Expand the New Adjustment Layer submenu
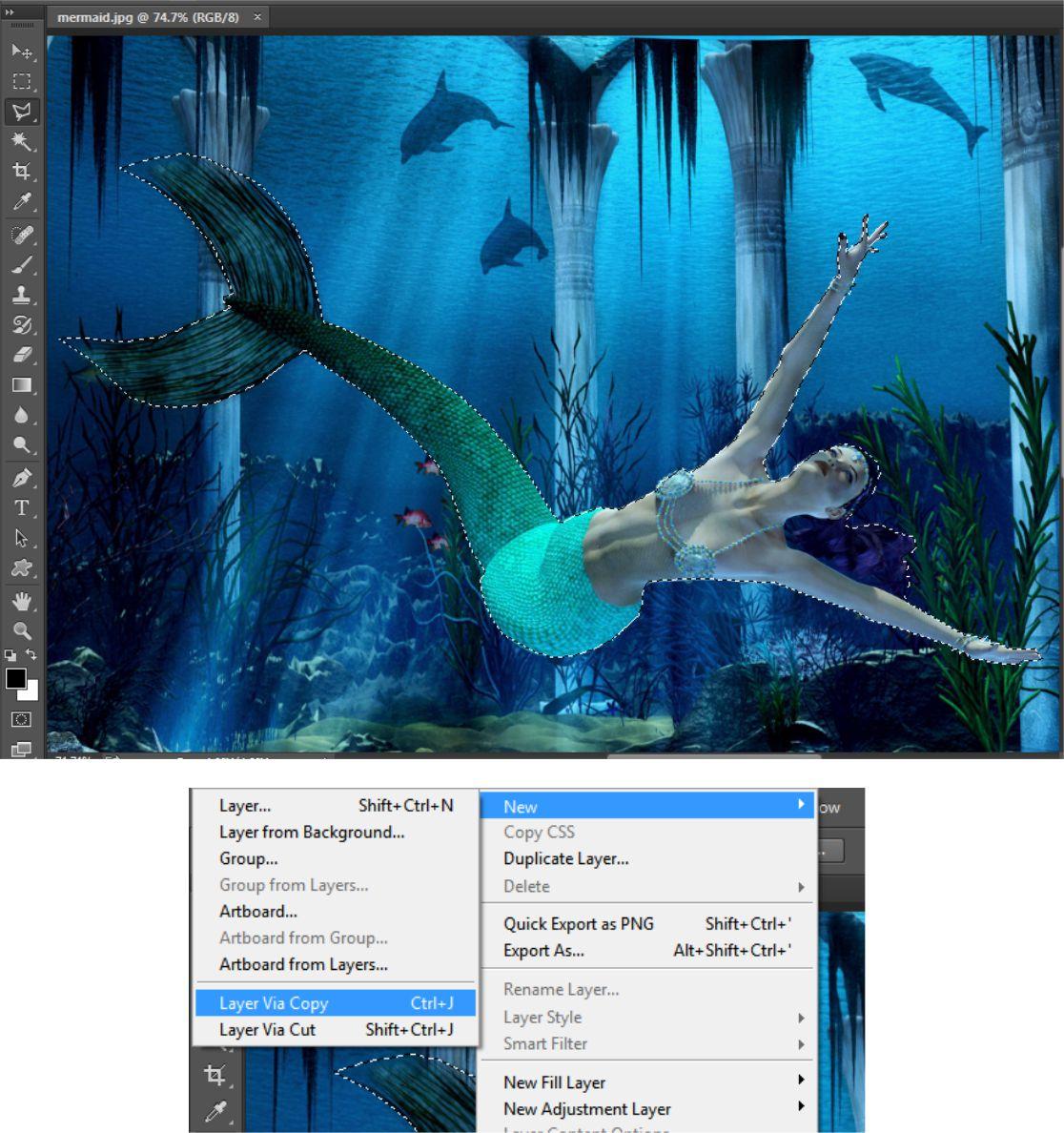The width and height of the screenshot is (1064, 1133). (648, 1109)
